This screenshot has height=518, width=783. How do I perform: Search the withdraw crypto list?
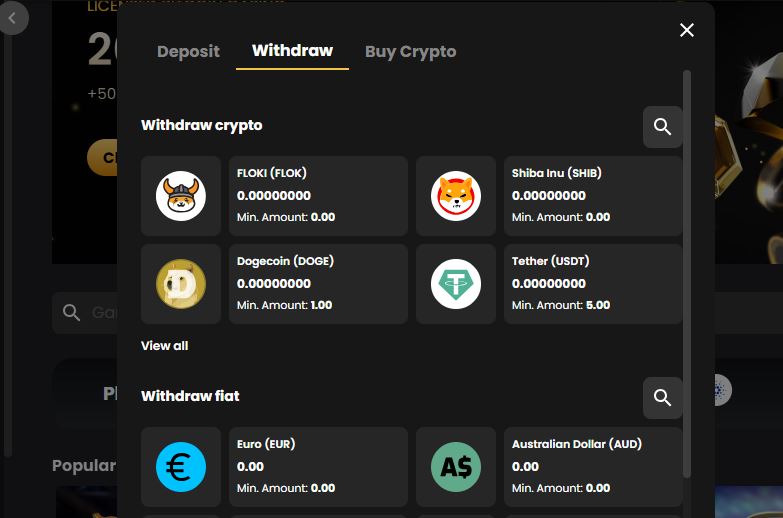[662, 127]
